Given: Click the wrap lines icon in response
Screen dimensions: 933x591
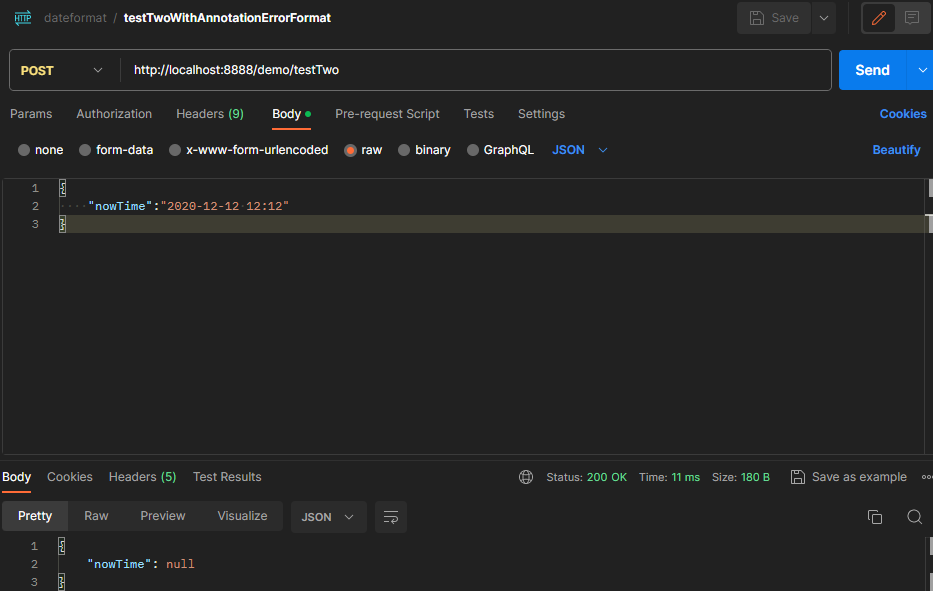Looking at the screenshot, I should pos(391,517).
